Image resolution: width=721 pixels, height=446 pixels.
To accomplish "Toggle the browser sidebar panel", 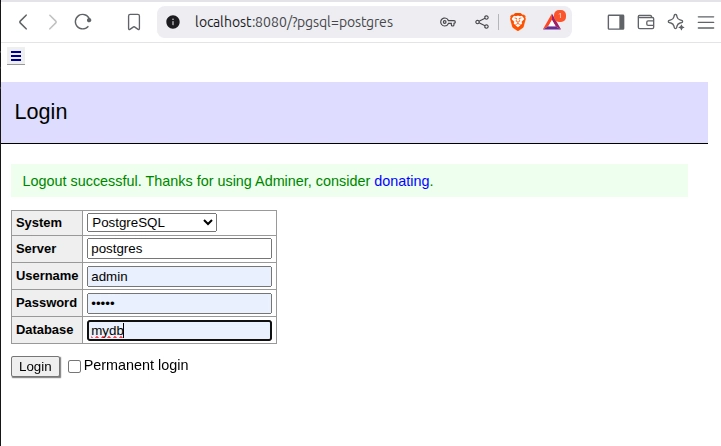I will pos(616,22).
